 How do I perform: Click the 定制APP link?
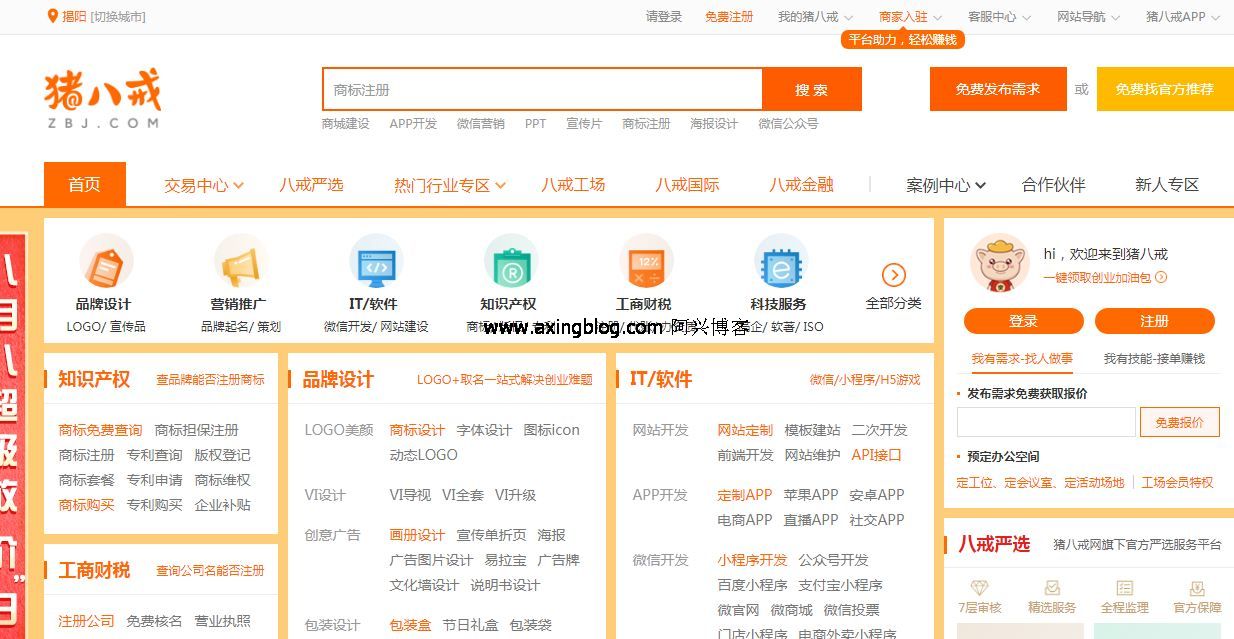point(745,495)
